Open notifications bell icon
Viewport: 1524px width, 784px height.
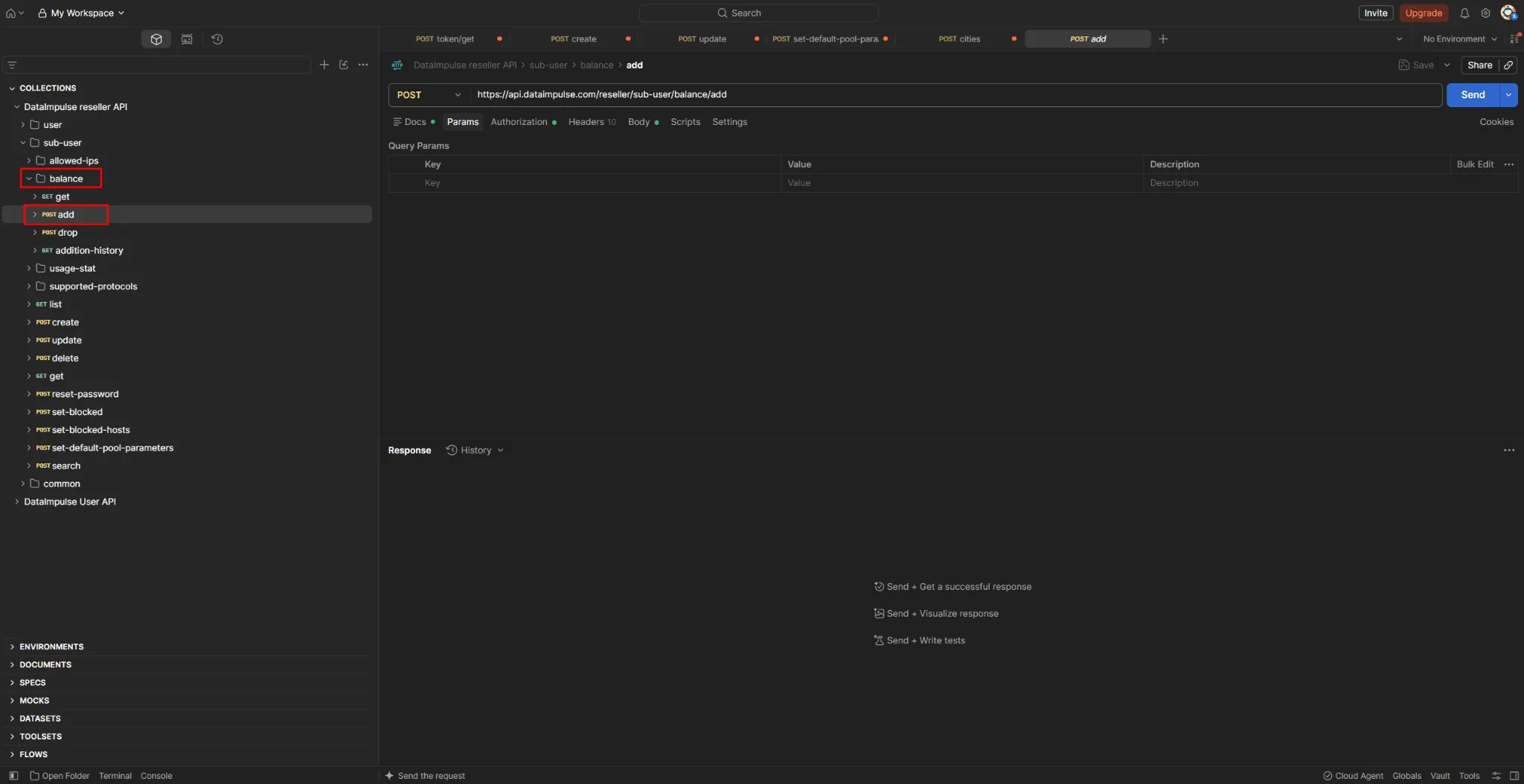(1464, 13)
